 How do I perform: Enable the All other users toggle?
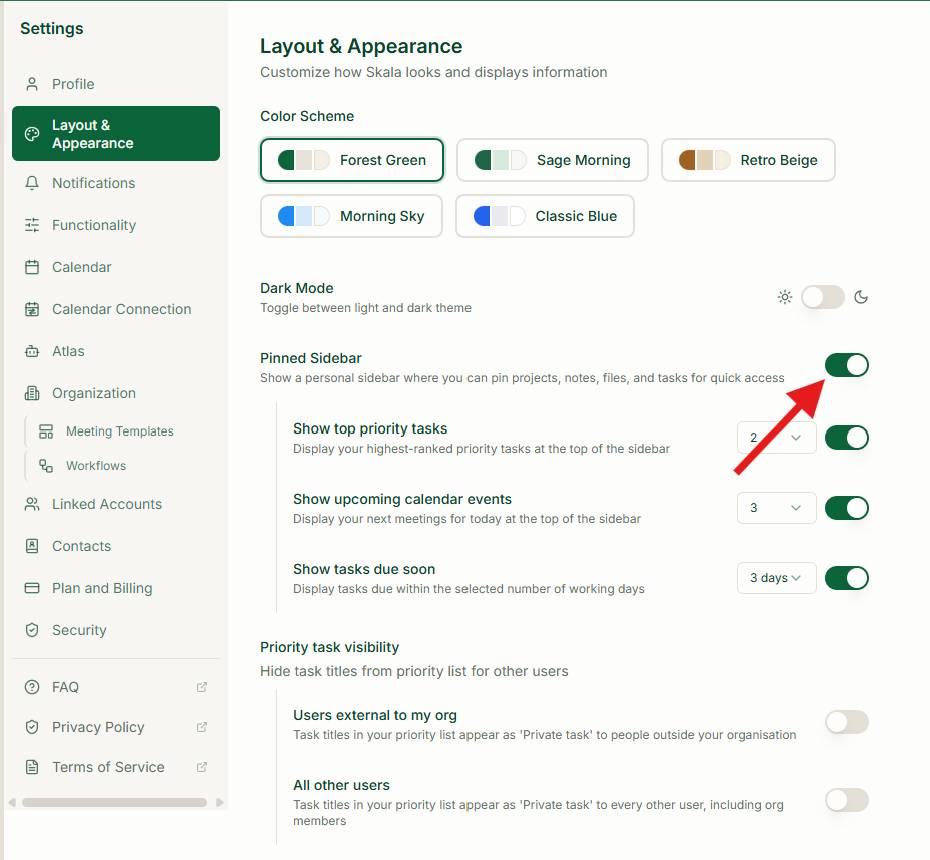point(847,800)
